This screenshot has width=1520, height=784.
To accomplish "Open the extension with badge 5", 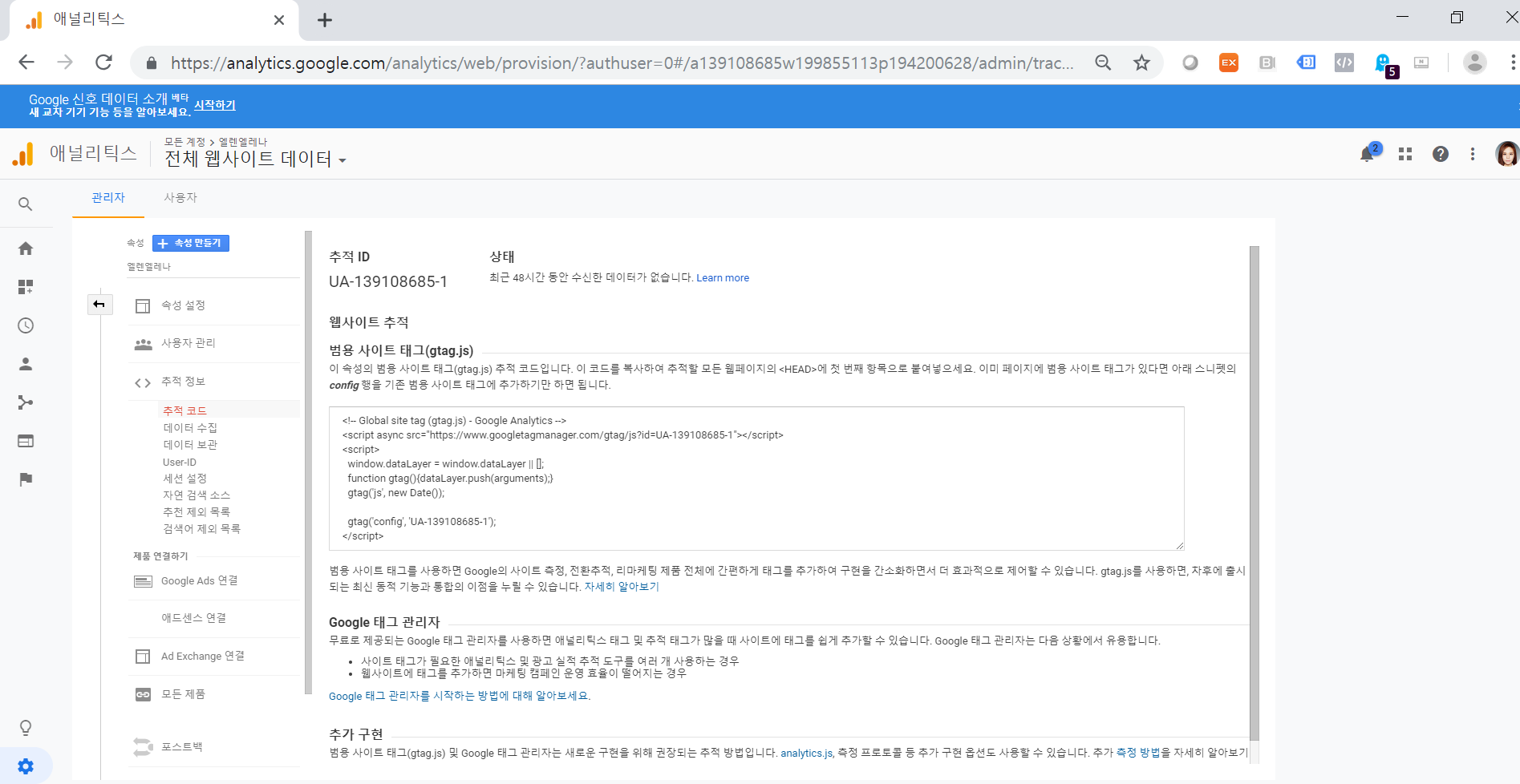I will click(x=1384, y=64).
